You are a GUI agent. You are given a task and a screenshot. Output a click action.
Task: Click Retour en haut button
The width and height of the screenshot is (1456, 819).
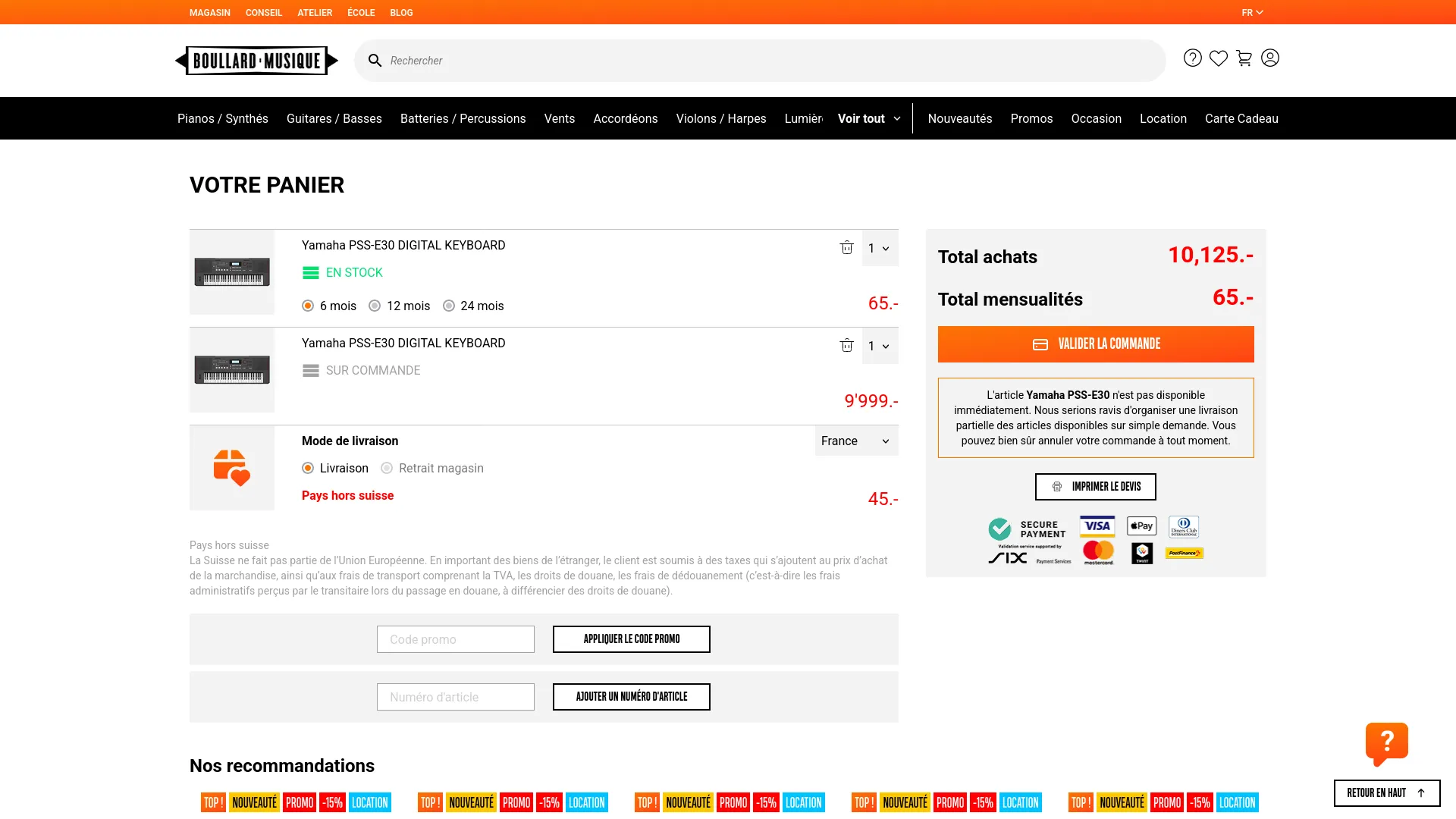1387,793
